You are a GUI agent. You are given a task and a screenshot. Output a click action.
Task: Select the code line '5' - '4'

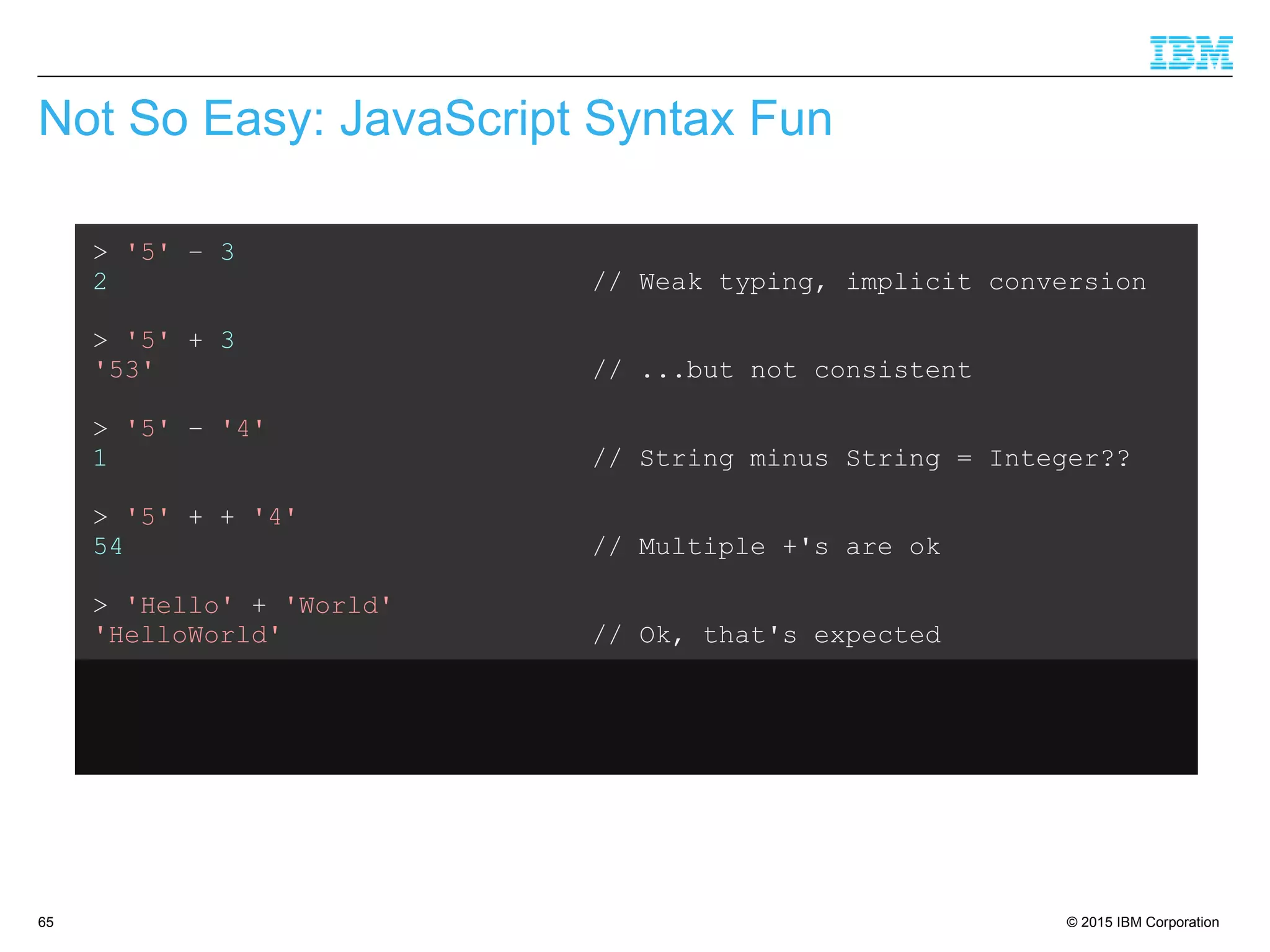point(179,429)
